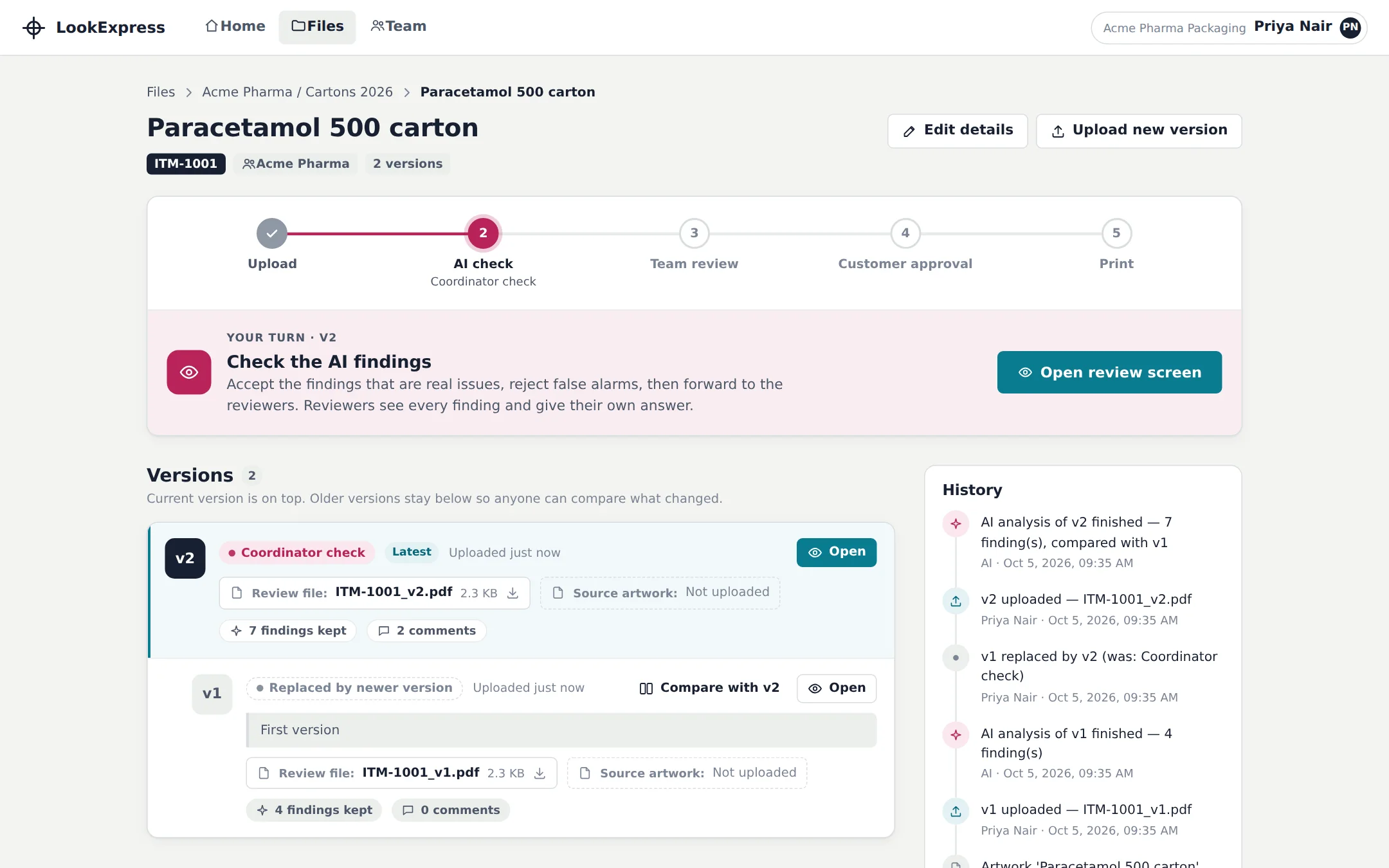This screenshot has height=868, width=1389.
Task: Click the ITM-1001_v2.pdf review file name
Action: 394,592
